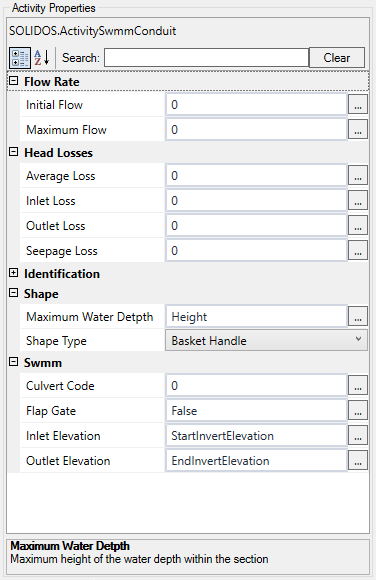Open ellipsis editor for Outlet Elevation
Viewport: 376px width, 580px height.
pos(358,461)
